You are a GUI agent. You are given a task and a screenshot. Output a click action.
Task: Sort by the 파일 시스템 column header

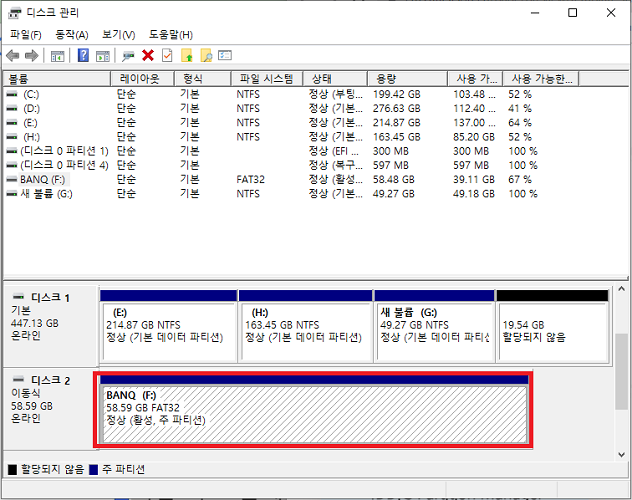[265, 78]
